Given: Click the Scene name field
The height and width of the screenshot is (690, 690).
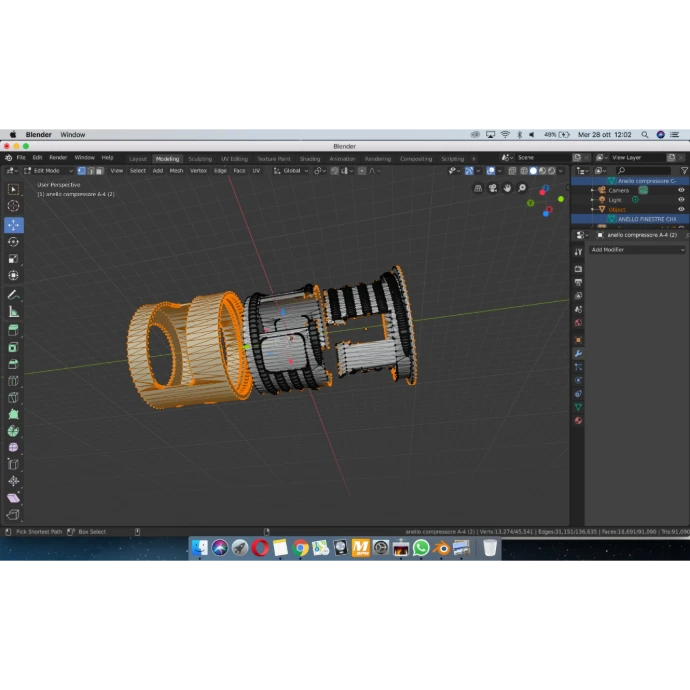Looking at the screenshot, I should pyautogui.click(x=538, y=158).
